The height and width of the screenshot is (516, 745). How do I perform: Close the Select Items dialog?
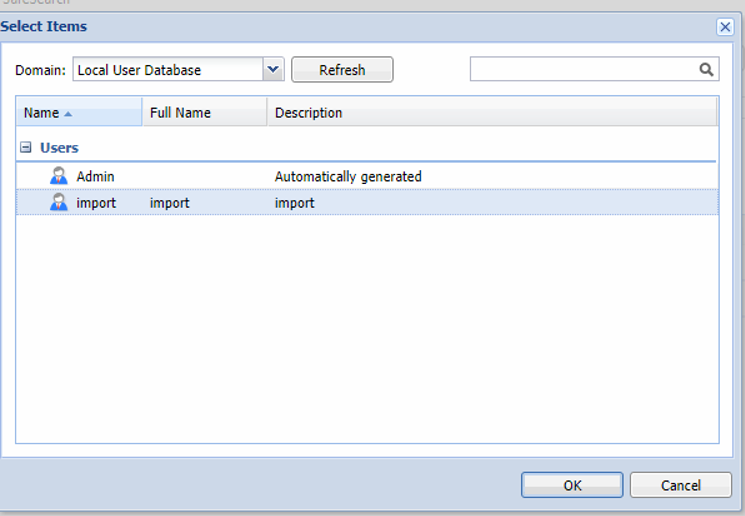tap(725, 27)
